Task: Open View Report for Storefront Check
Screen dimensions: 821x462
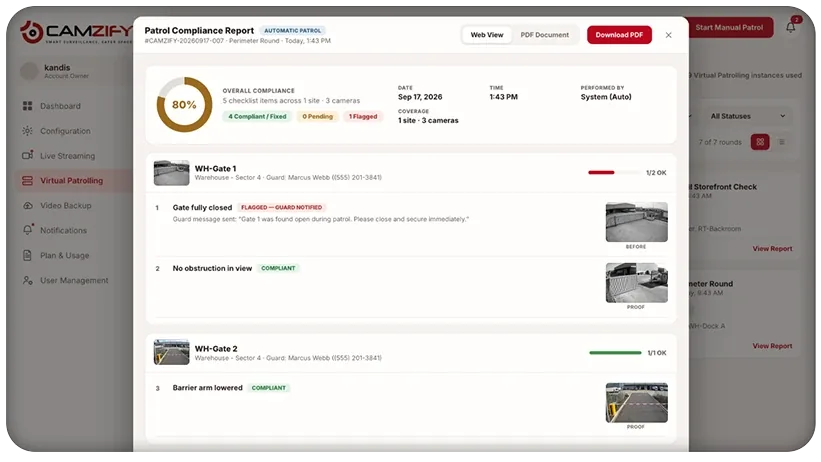Action: tap(772, 249)
